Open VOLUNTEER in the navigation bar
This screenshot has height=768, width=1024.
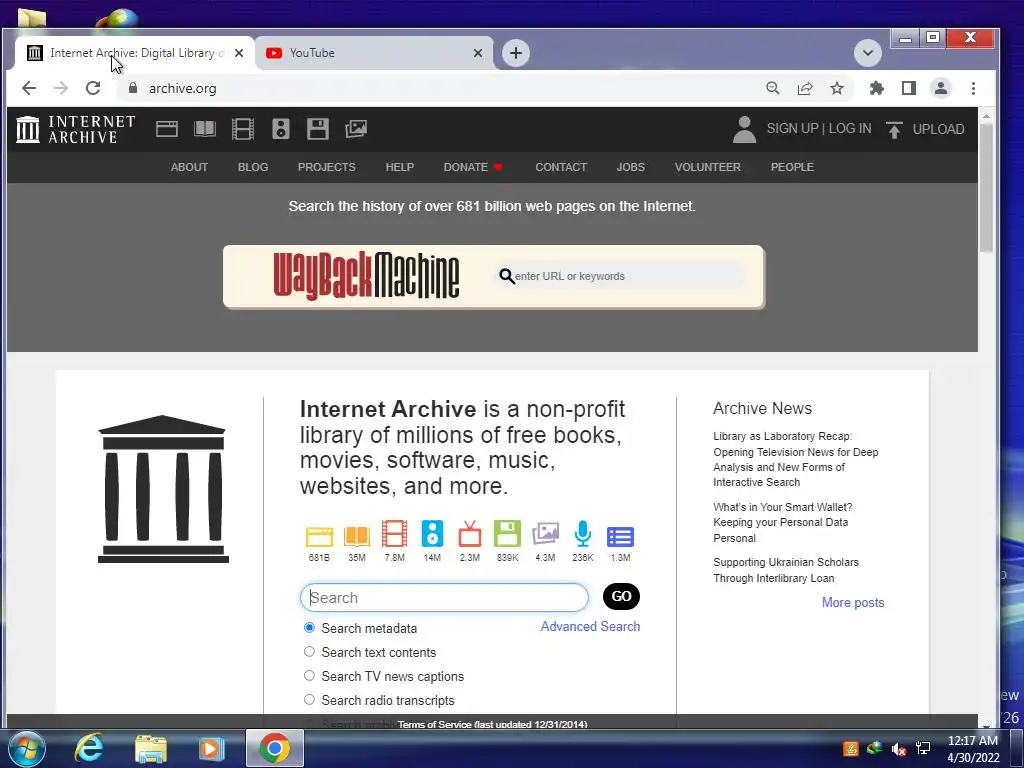(708, 167)
